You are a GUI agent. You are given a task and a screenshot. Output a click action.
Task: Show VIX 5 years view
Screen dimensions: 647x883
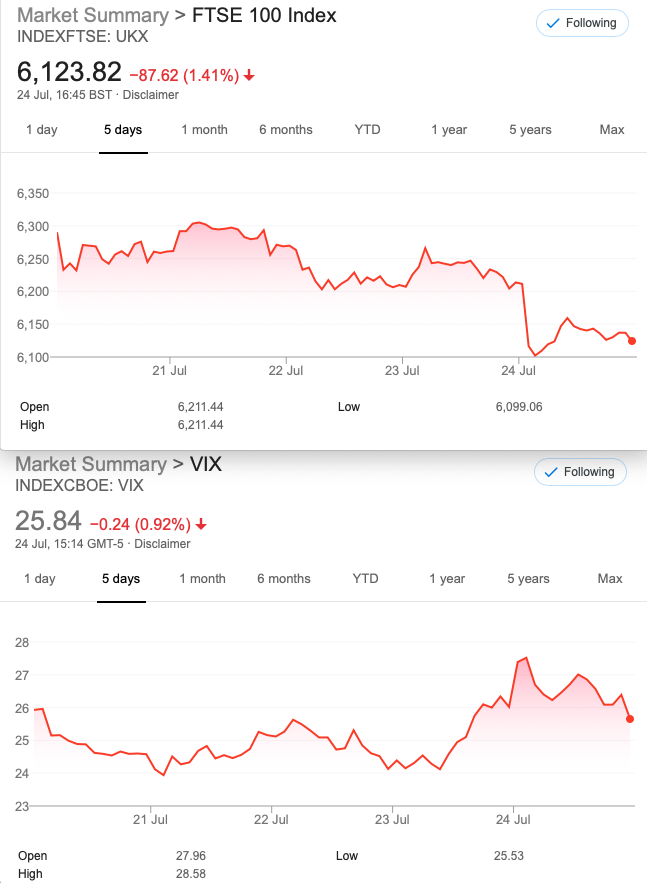click(x=528, y=578)
